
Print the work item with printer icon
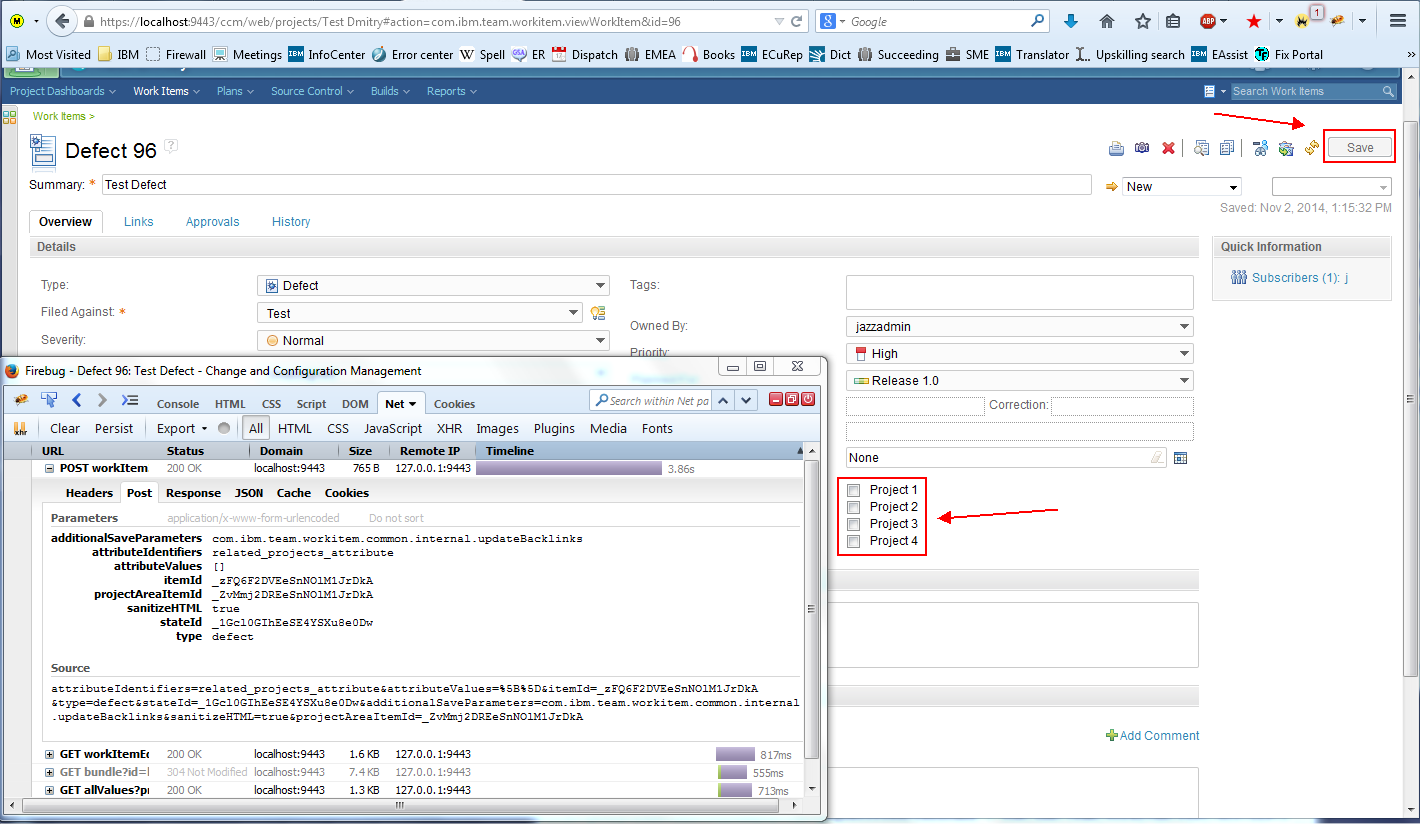[x=1116, y=148]
